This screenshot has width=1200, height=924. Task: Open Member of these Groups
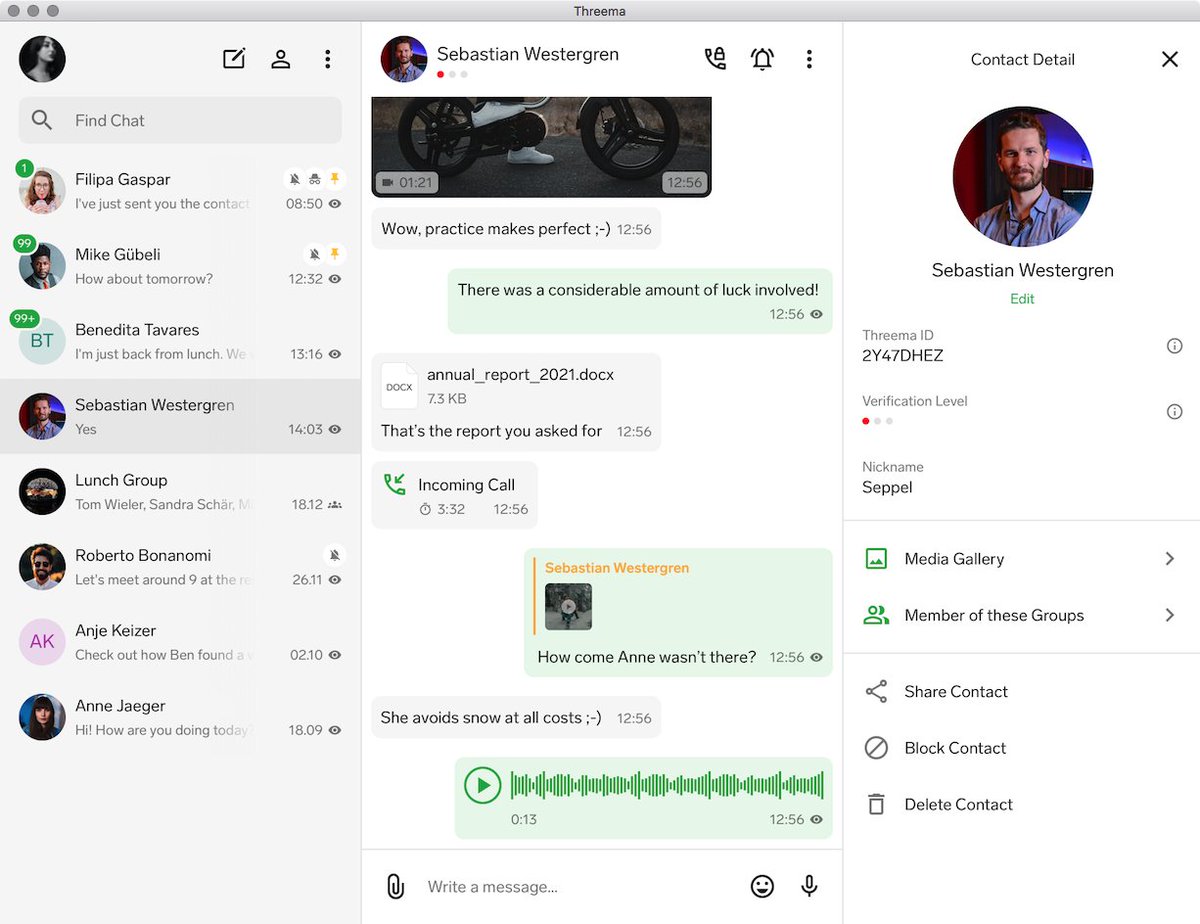[x=1022, y=615]
